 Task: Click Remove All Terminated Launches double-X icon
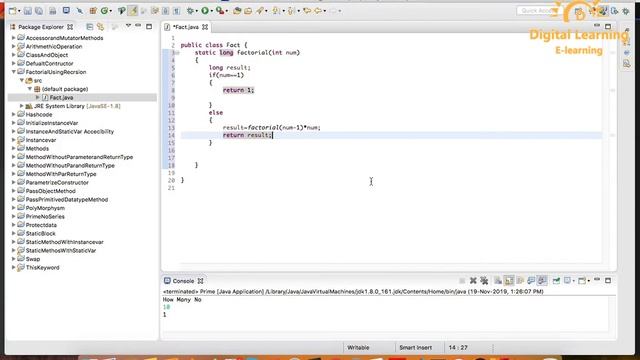(x=484, y=281)
